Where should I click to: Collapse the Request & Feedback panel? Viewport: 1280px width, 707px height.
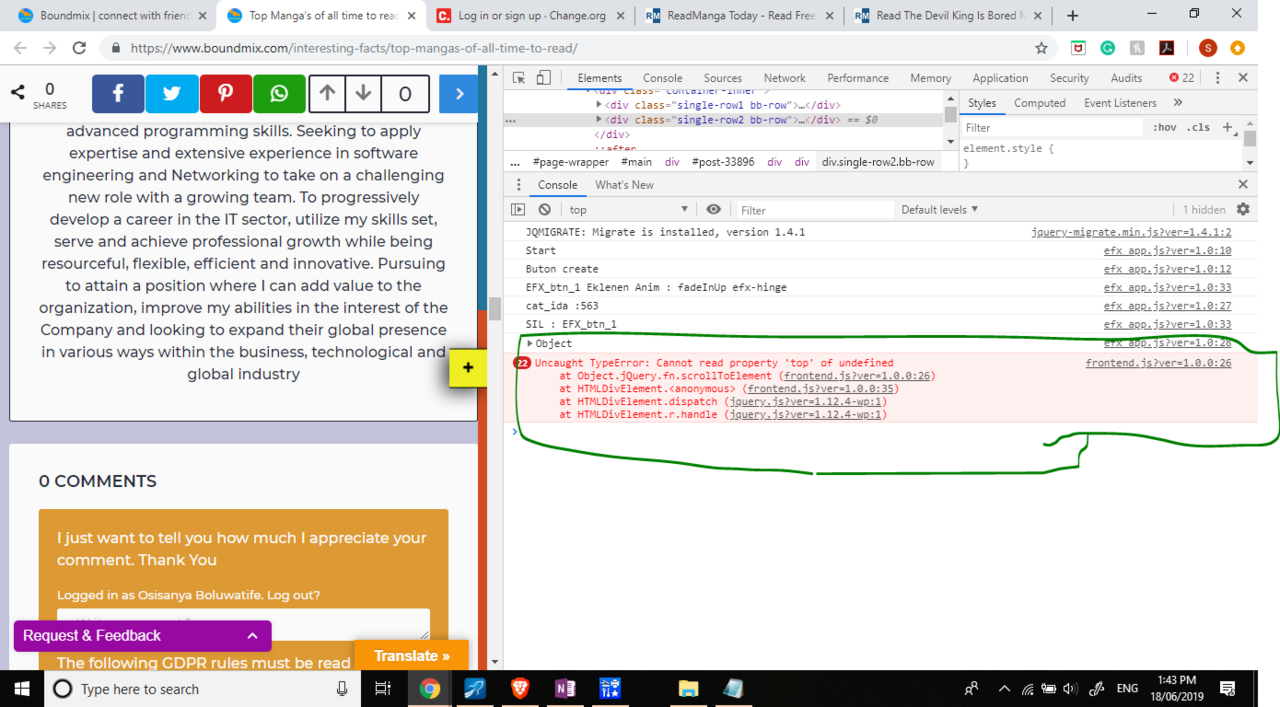point(252,636)
